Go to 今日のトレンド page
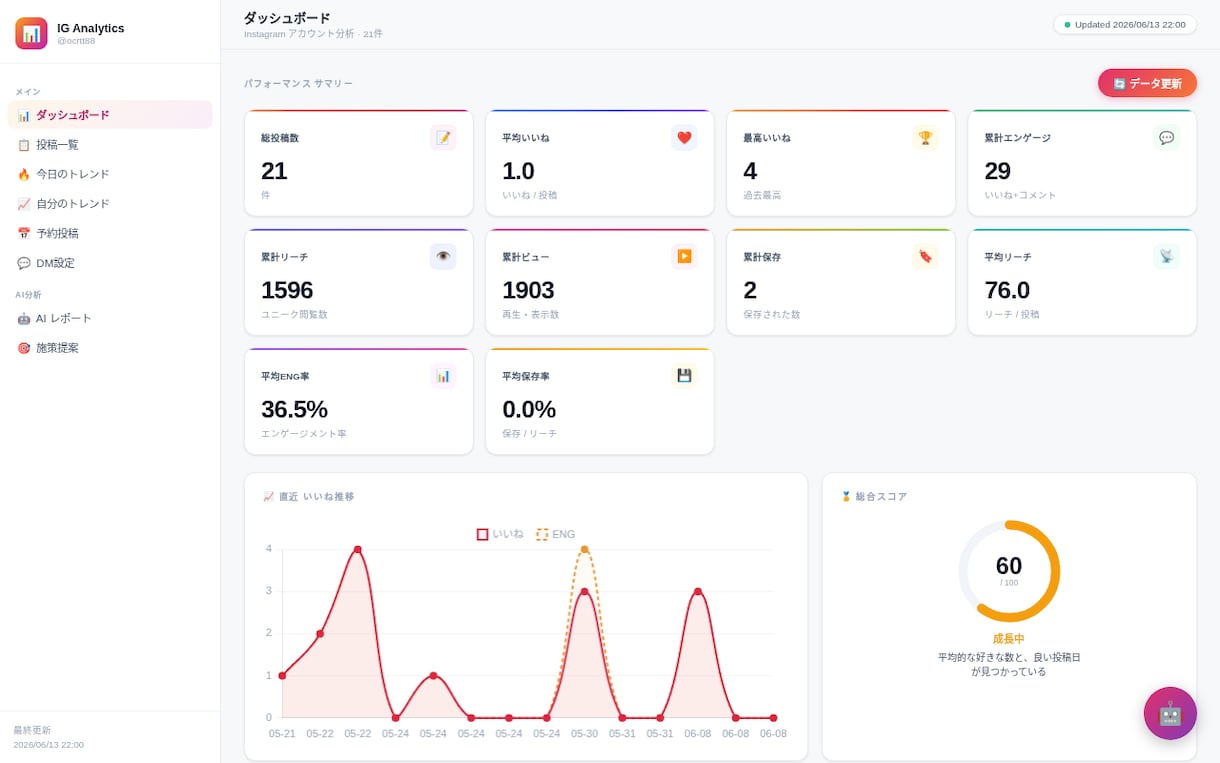 pos(110,174)
